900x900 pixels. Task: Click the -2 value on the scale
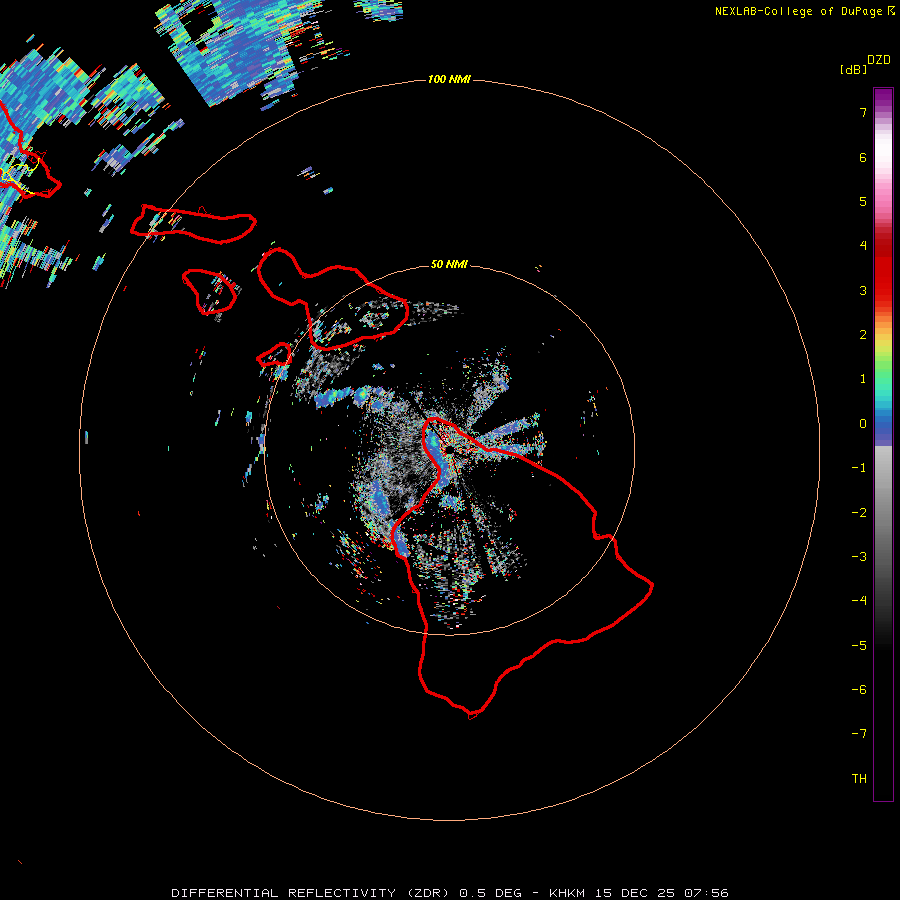coord(859,512)
